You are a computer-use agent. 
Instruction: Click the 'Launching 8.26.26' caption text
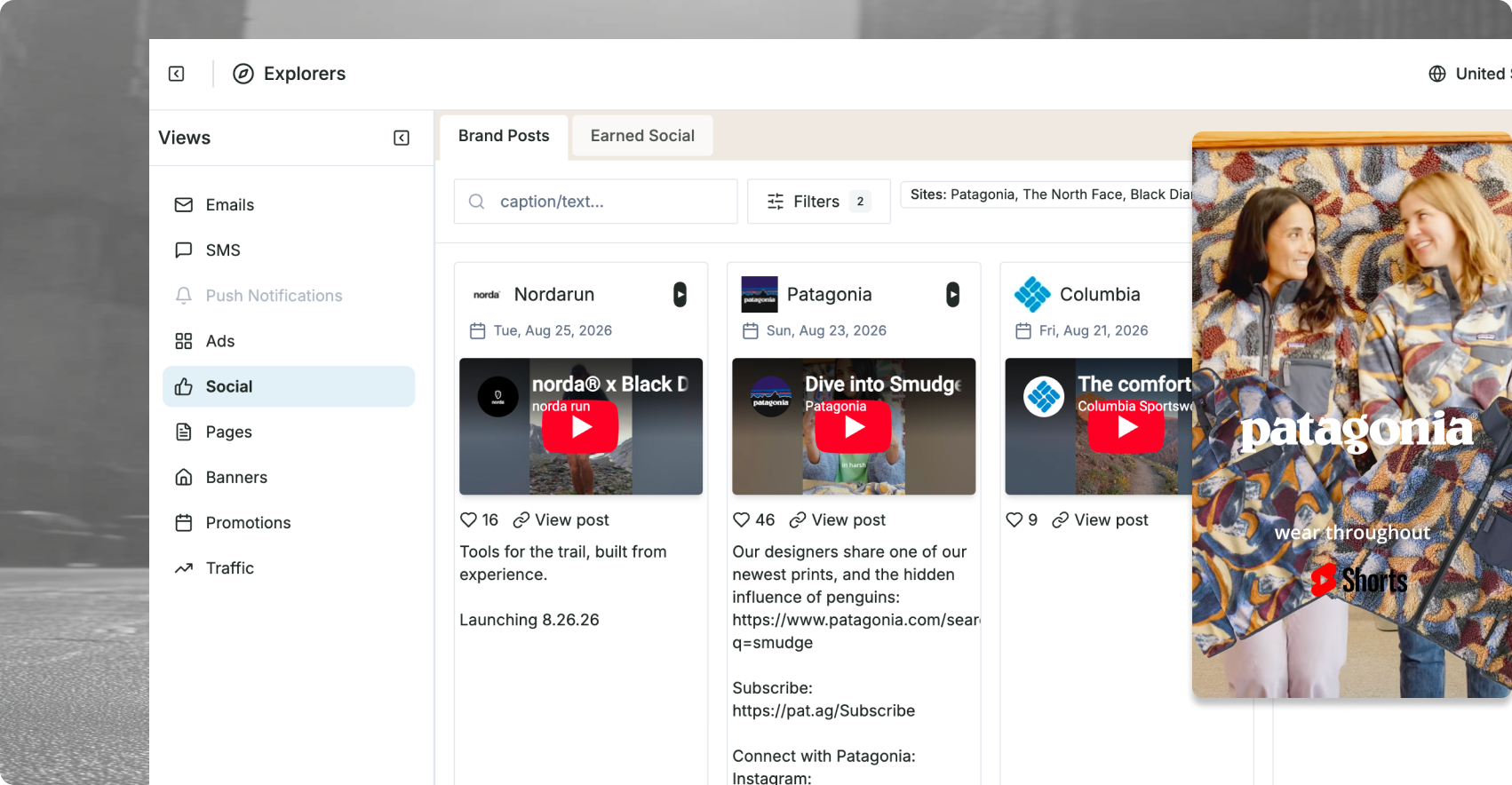pos(529,620)
